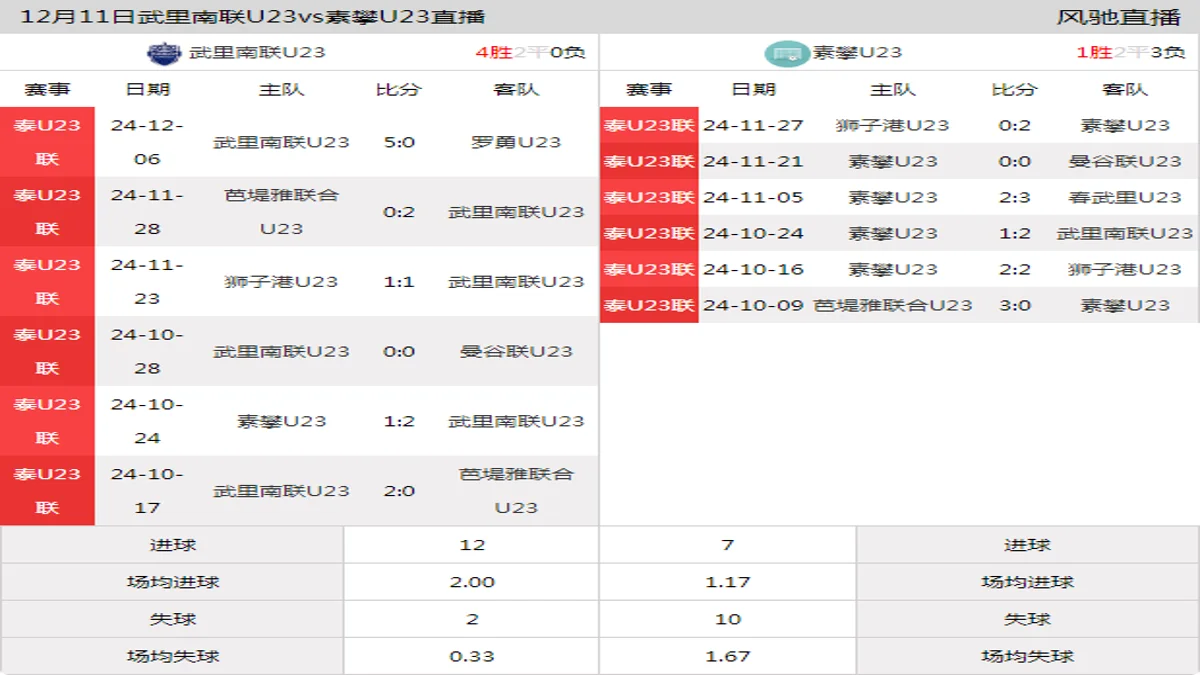Click the 24-10-17 date cell
This screenshot has height=675, width=1200.
pos(147,491)
